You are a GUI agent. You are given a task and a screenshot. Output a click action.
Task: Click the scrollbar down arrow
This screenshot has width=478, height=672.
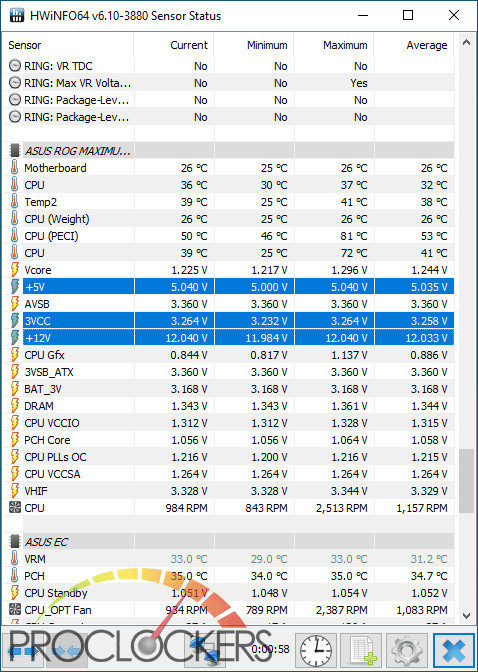(466, 616)
